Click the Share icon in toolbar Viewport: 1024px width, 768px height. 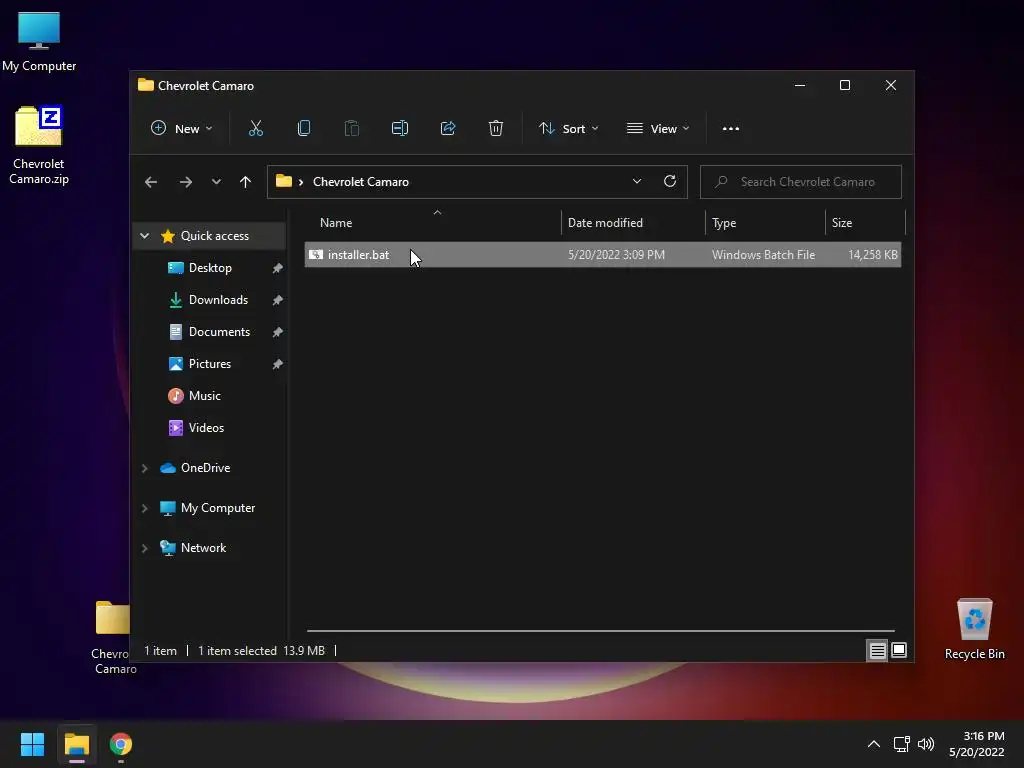[448, 129]
